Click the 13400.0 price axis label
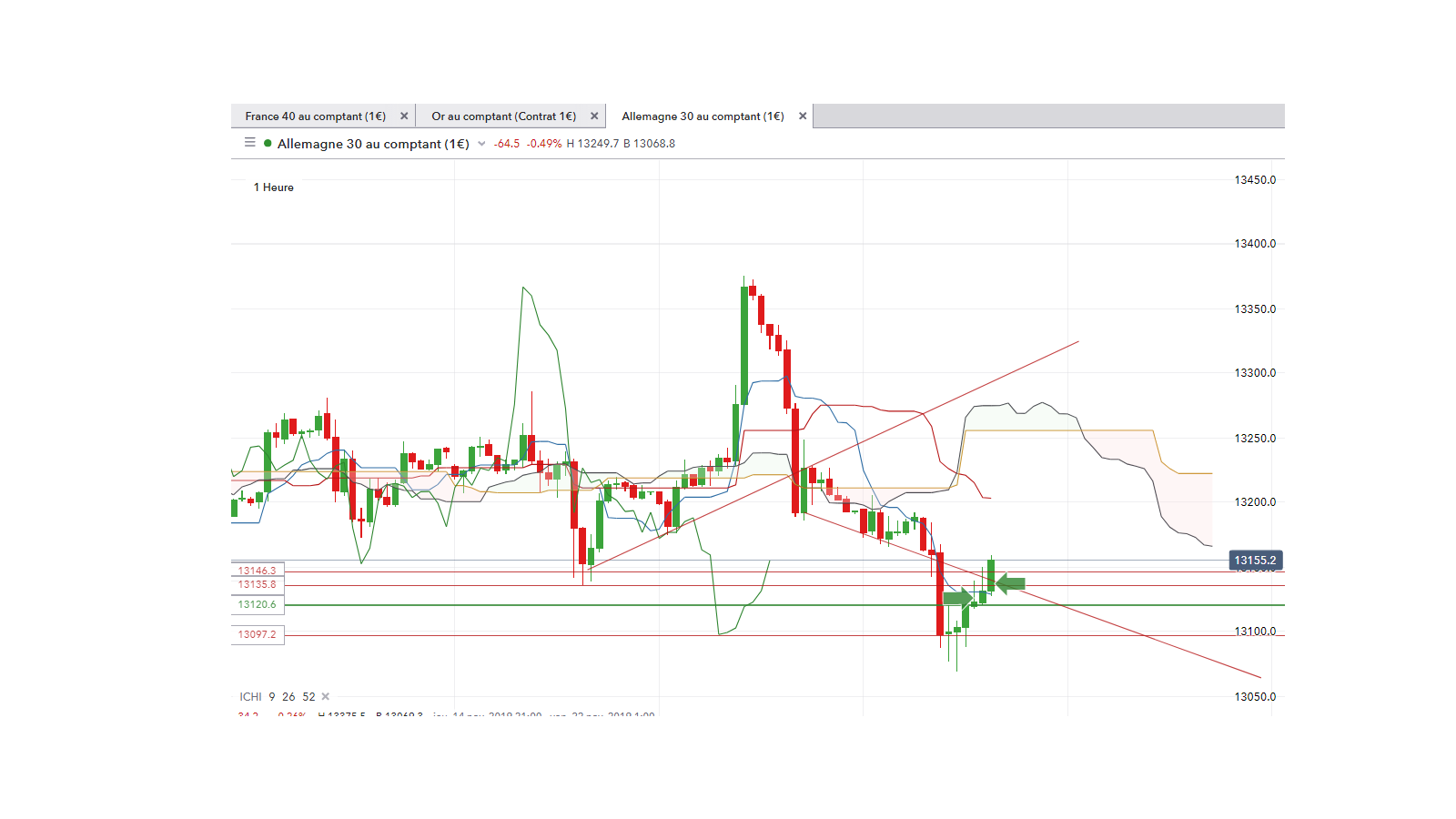 [x=1255, y=244]
